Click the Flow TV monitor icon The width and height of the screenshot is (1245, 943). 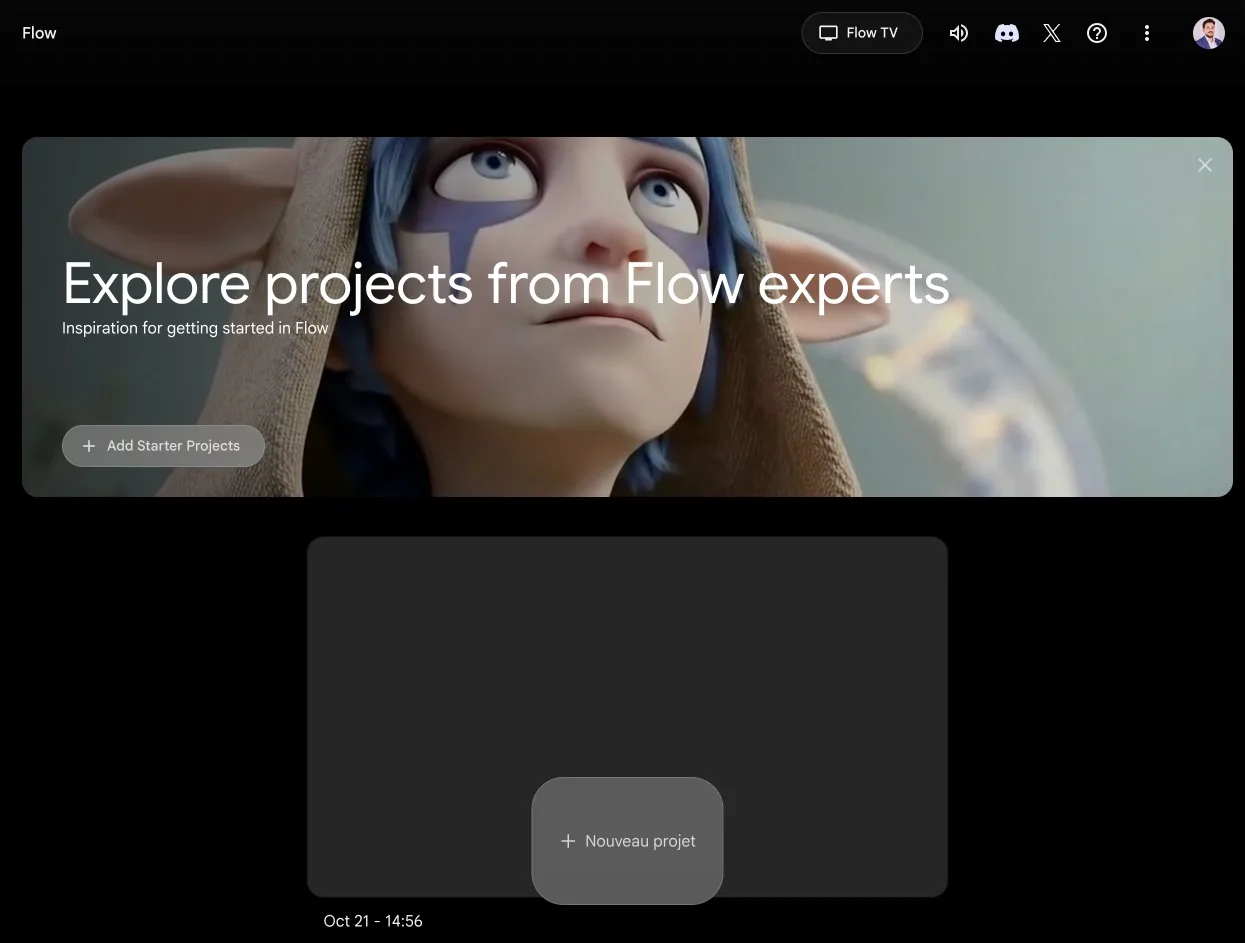point(828,33)
